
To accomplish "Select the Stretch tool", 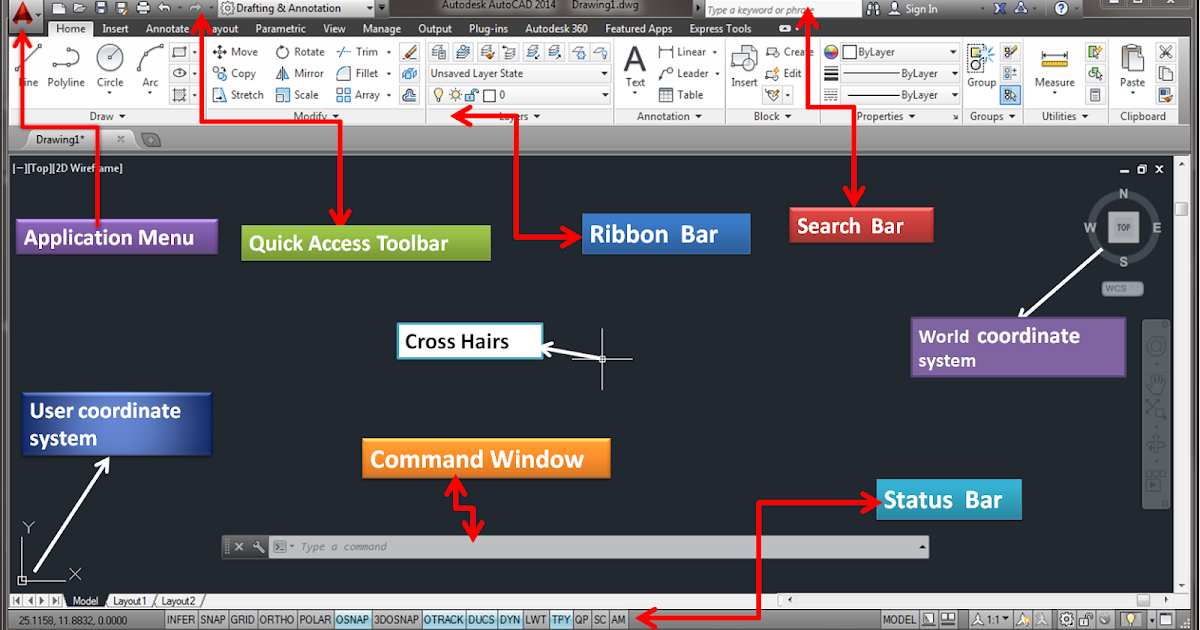I will [238, 95].
